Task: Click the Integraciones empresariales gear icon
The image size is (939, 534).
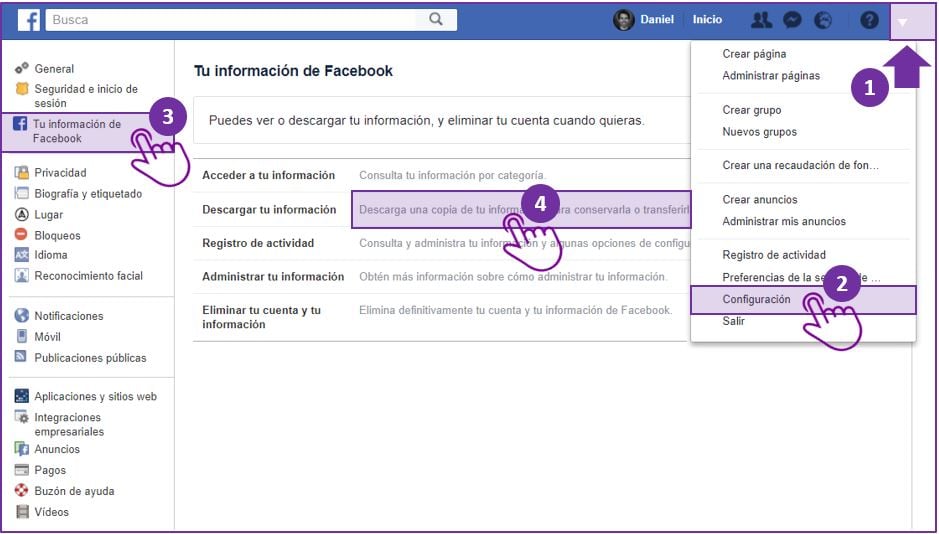Action: click(22, 417)
